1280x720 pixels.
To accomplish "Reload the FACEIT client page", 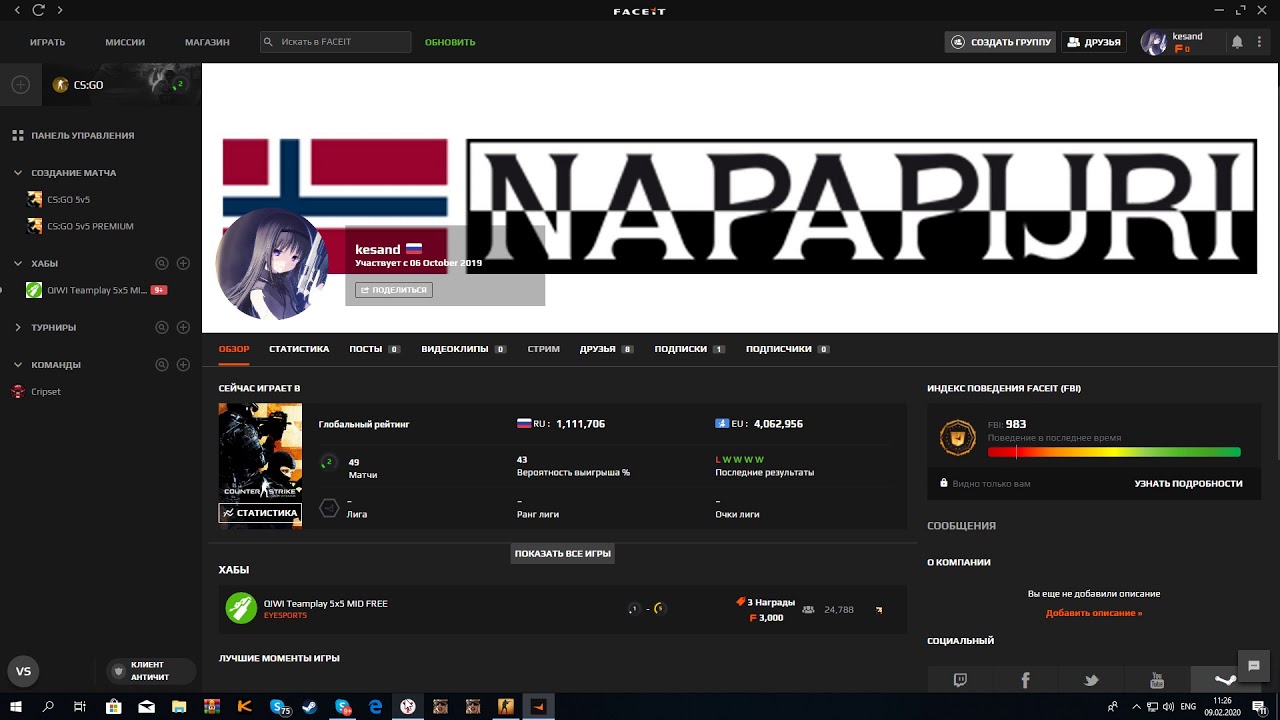I will pos(38,10).
